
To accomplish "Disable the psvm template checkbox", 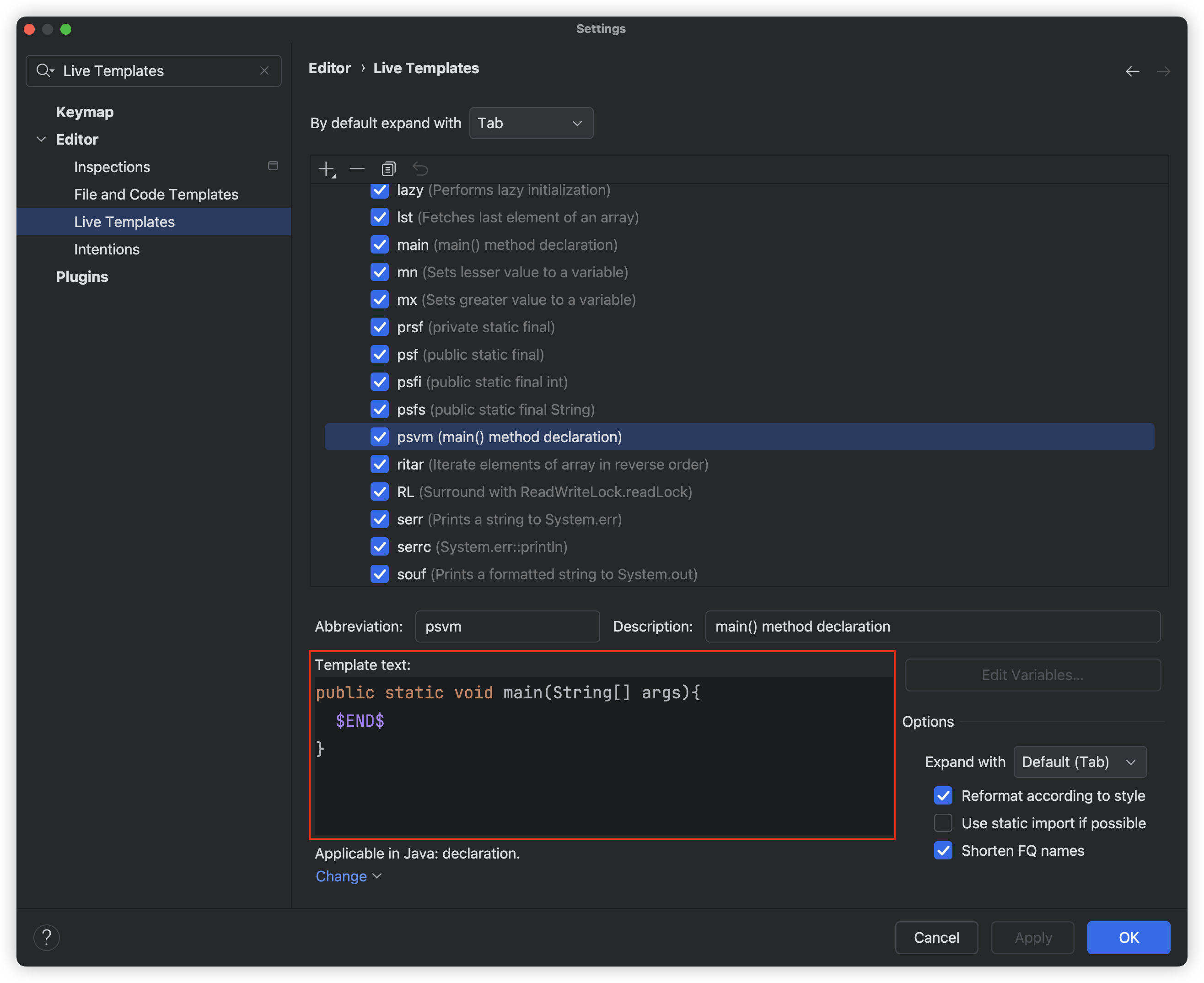I will tap(380, 437).
